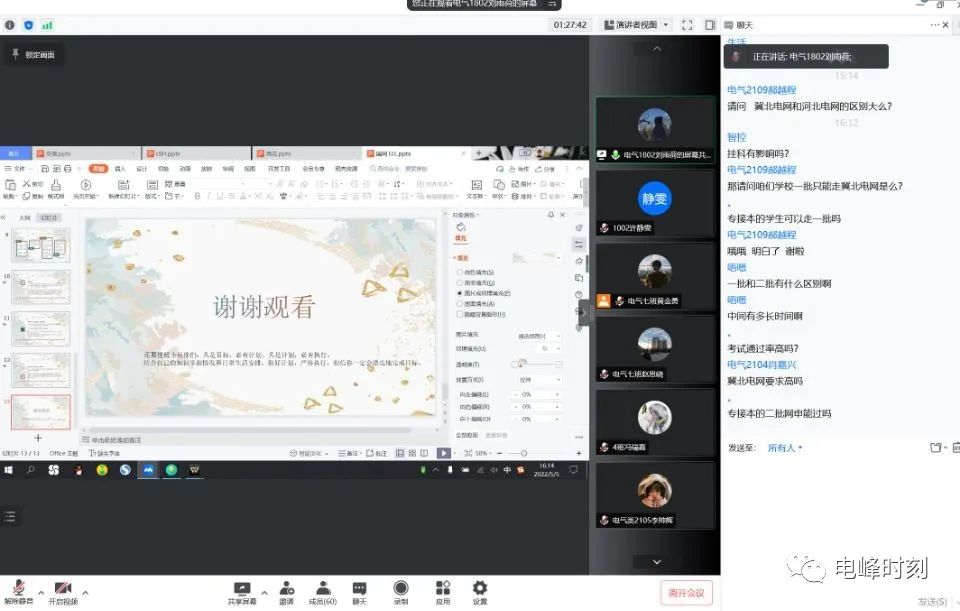This screenshot has height=611, width=960.
Task: Click the WPS save icon
Action: pos(45,168)
